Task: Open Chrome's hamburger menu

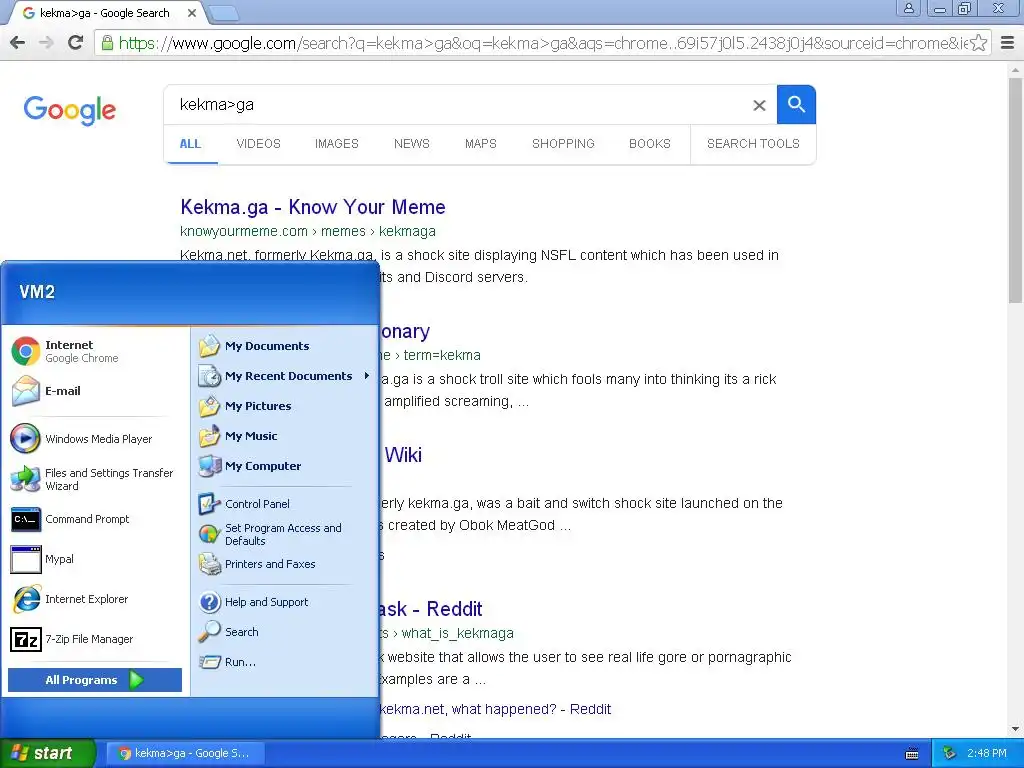Action: tap(1008, 43)
